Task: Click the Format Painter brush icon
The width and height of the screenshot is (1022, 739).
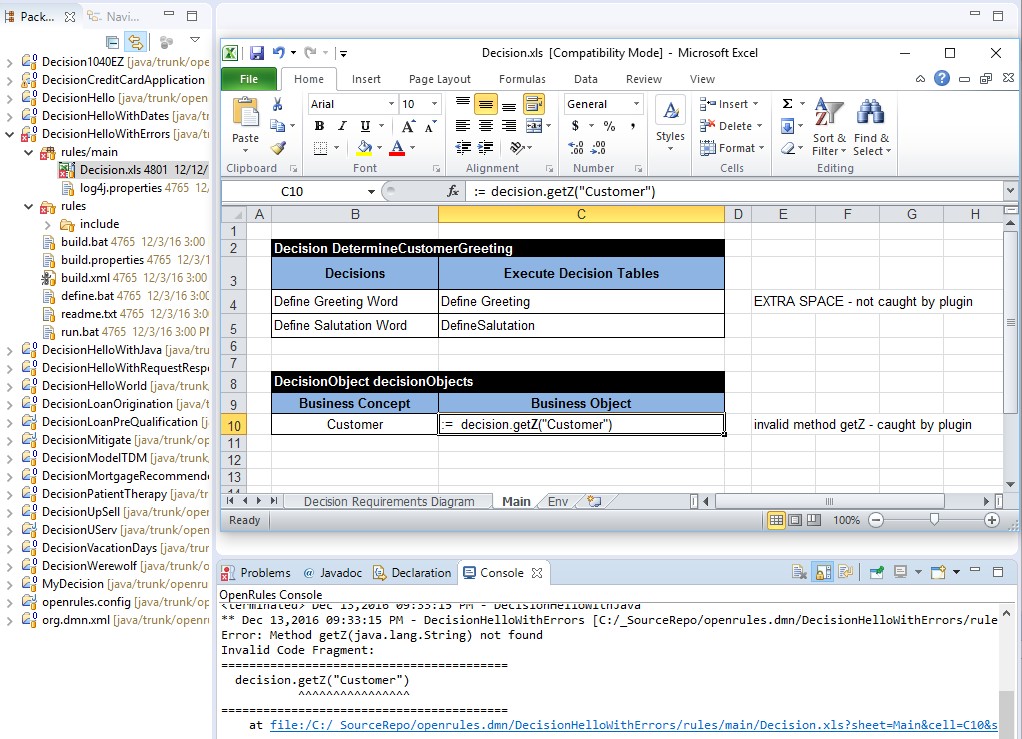Action: 278,148
